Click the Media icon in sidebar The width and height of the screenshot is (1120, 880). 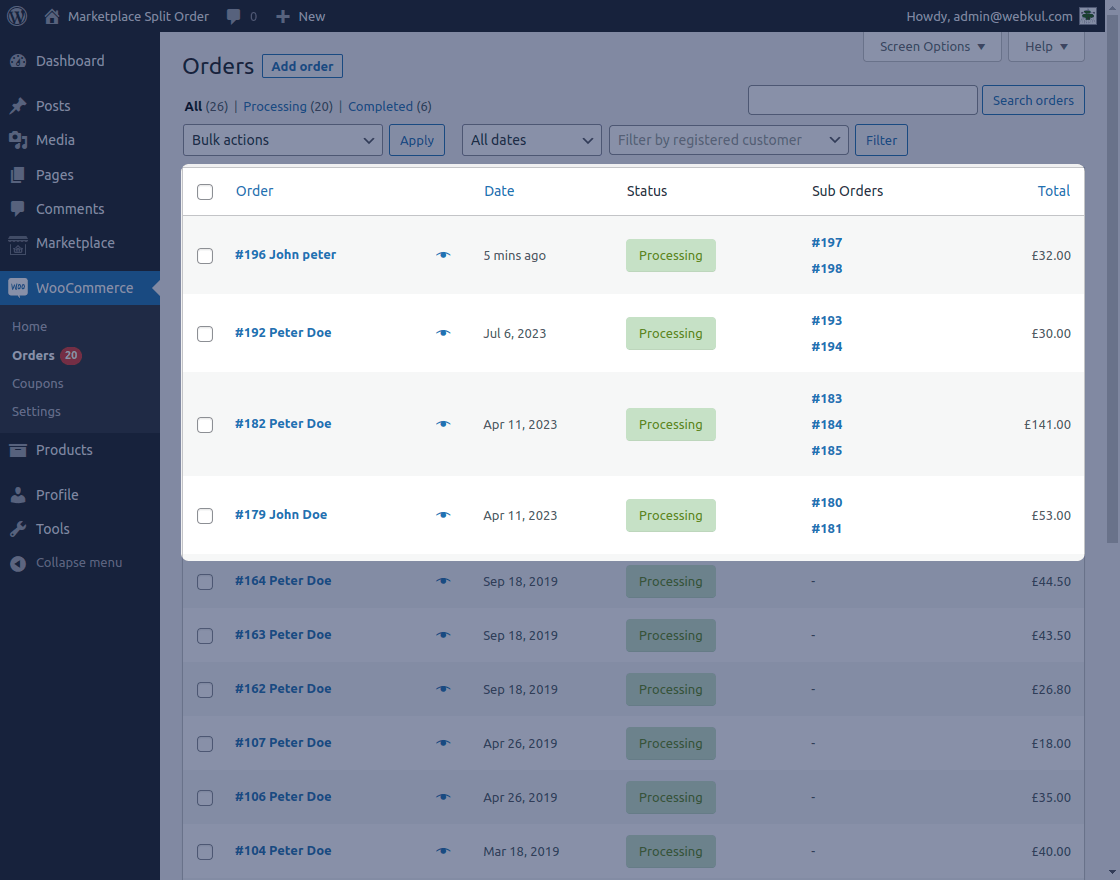coord(18,140)
